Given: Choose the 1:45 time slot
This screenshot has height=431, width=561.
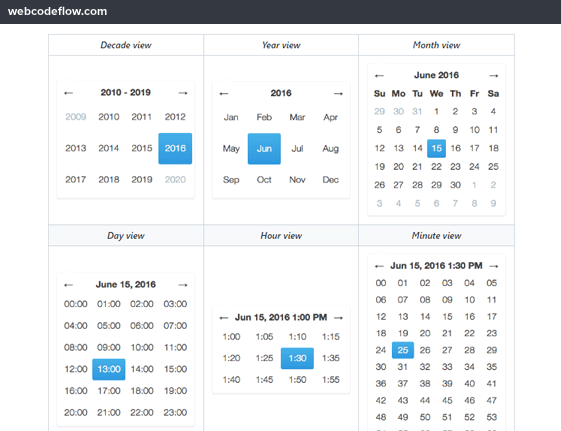Looking at the screenshot, I should [264, 380].
